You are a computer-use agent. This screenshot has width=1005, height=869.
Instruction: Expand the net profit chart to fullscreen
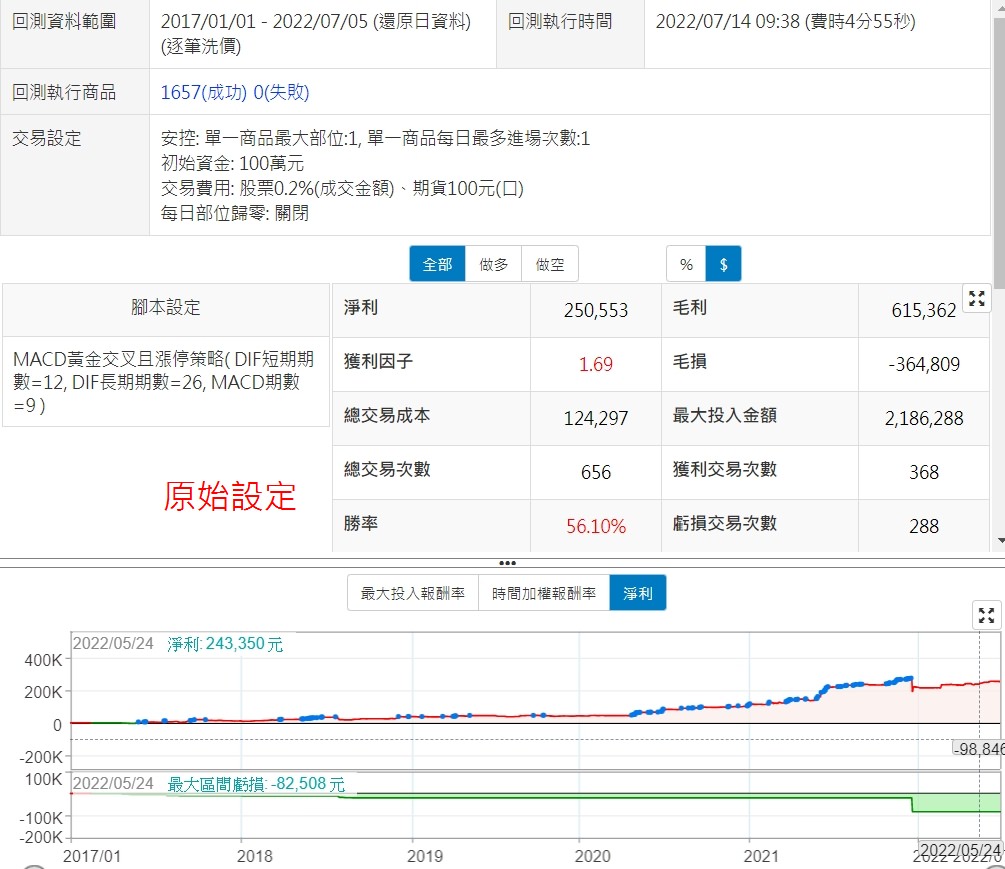(986, 615)
